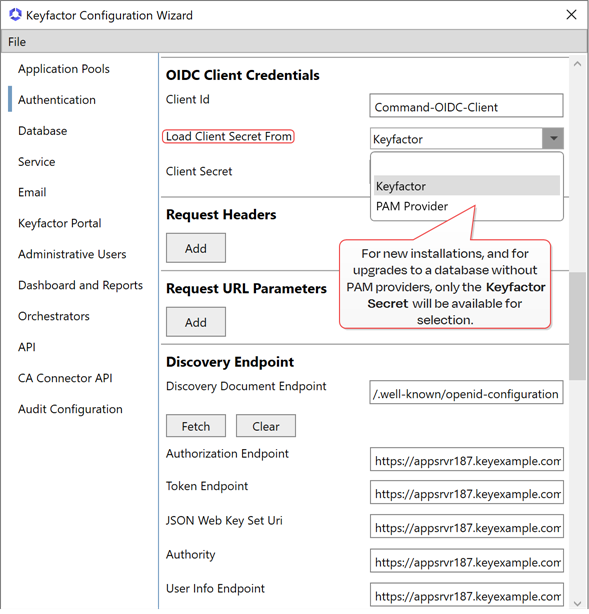Image resolution: width=589 pixels, height=614 pixels.
Task: Select the Orchestrators section
Action: click(54, 316)
